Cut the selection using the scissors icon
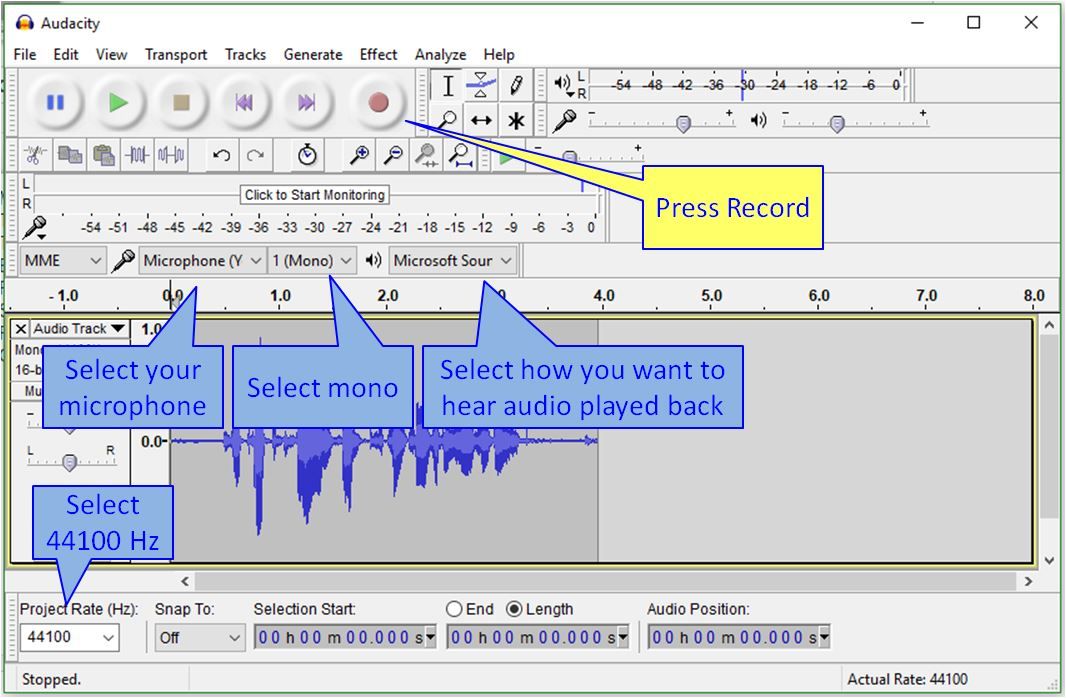 (33, 156)
